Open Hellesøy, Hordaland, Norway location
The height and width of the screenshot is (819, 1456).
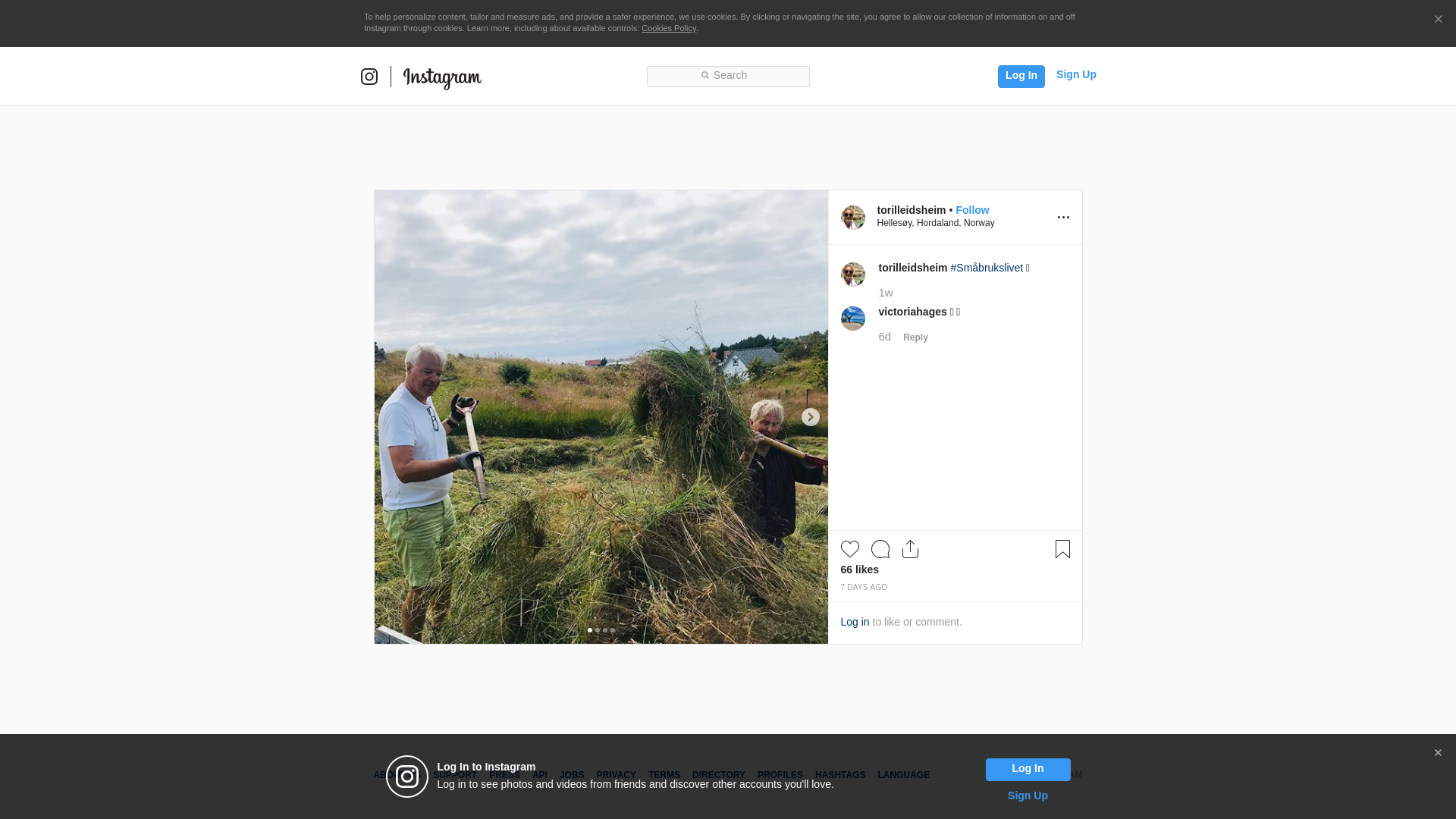pyautogui.click(x=936, y=223)
